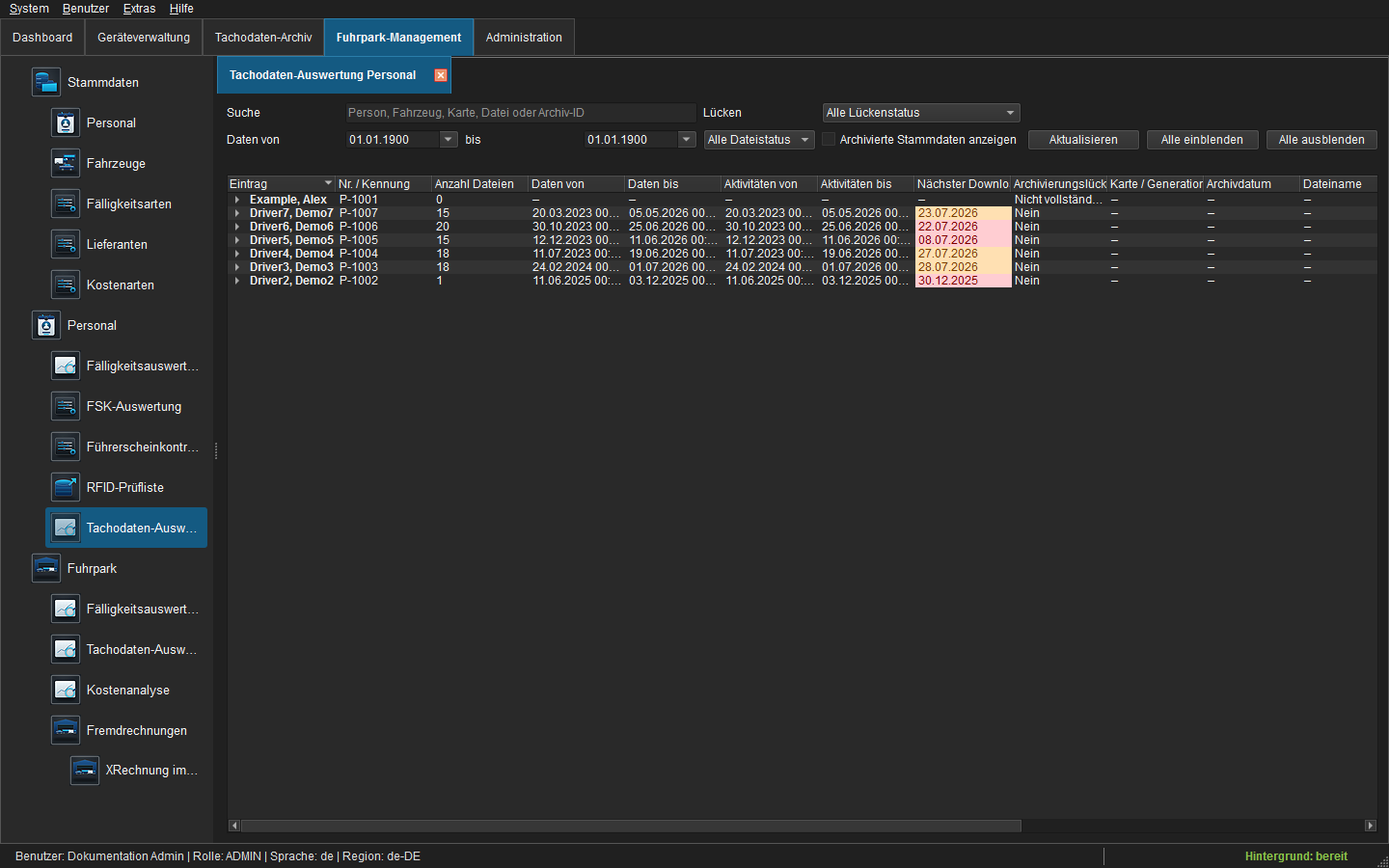Image resolution: width=1389 pixels, height=868 pixels.
Task: Click the Aktualisieren button
Action: 1083,140
